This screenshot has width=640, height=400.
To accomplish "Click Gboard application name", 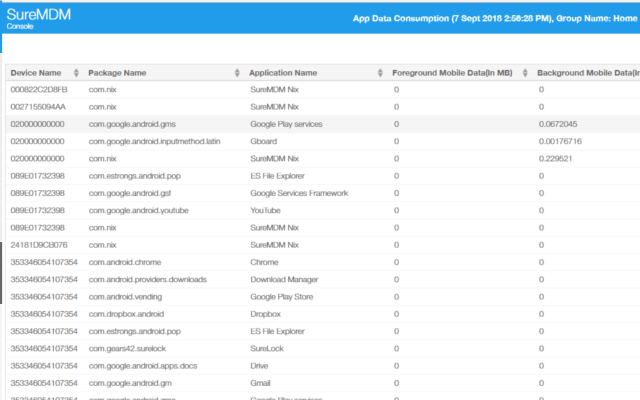I will coord(264,141).
